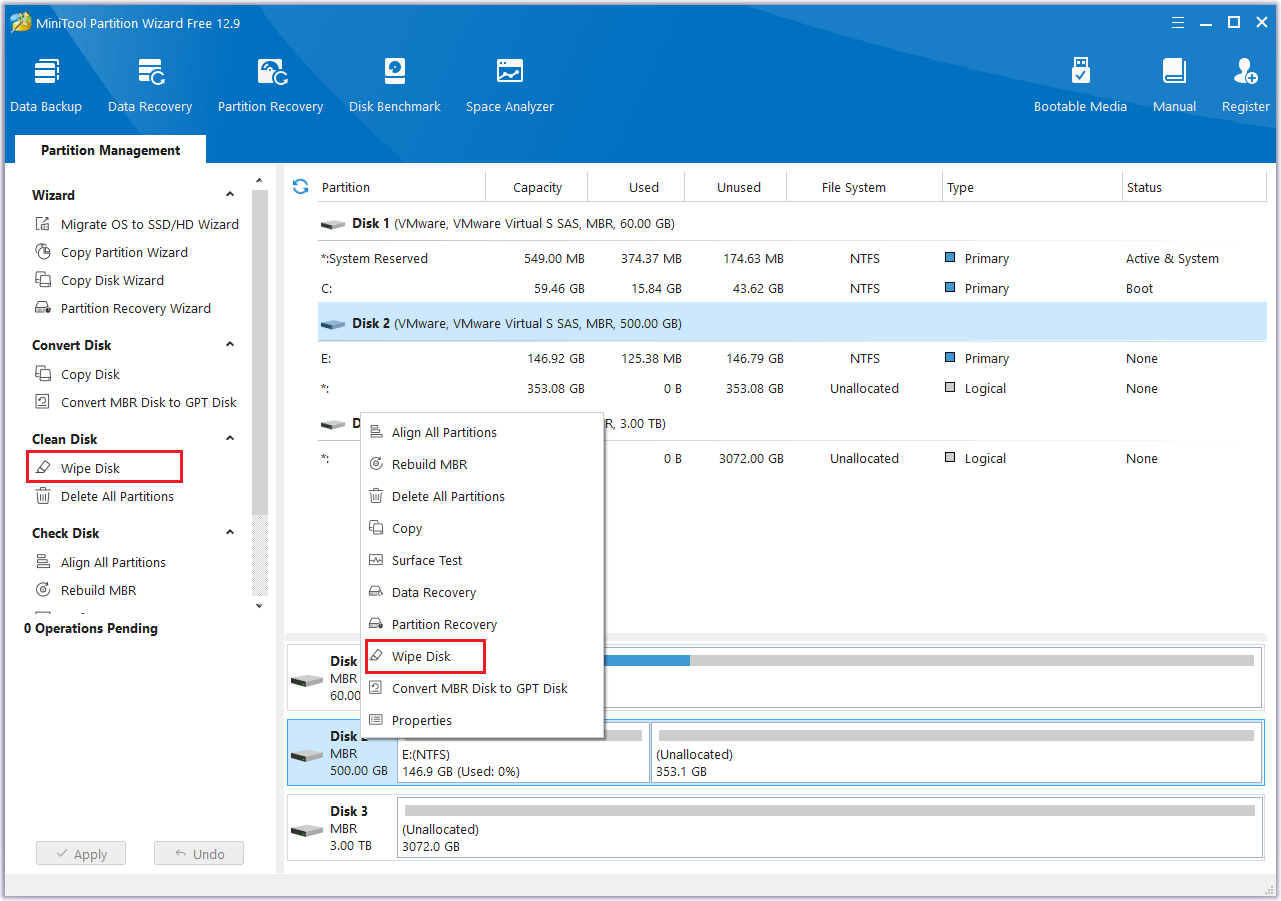Switch to Partition Management tab

(111, 150)
